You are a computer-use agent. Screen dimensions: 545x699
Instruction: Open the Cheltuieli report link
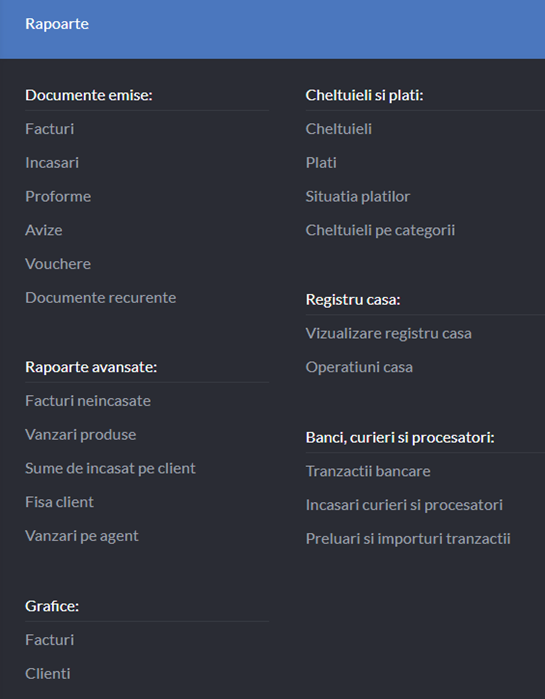point(339,129)
